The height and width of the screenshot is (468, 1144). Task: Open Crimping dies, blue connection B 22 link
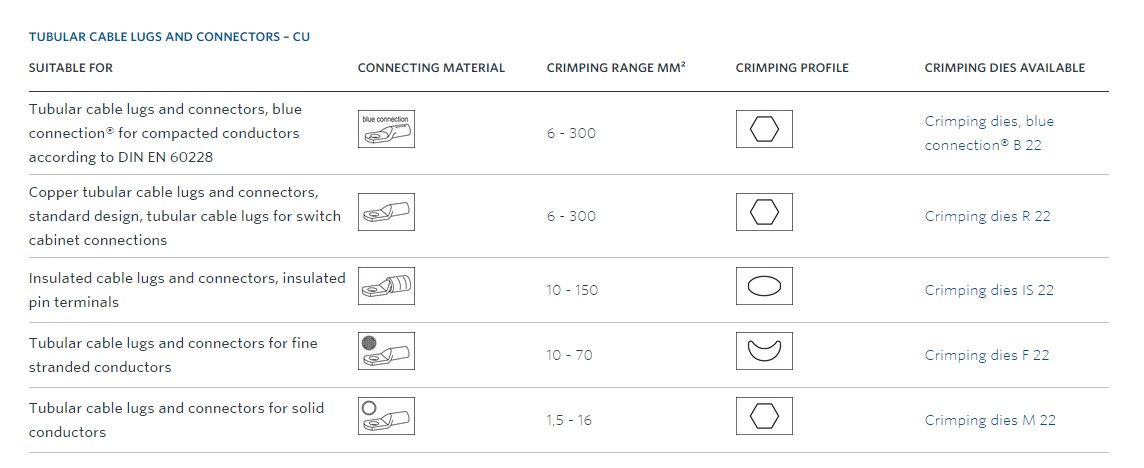989,133
